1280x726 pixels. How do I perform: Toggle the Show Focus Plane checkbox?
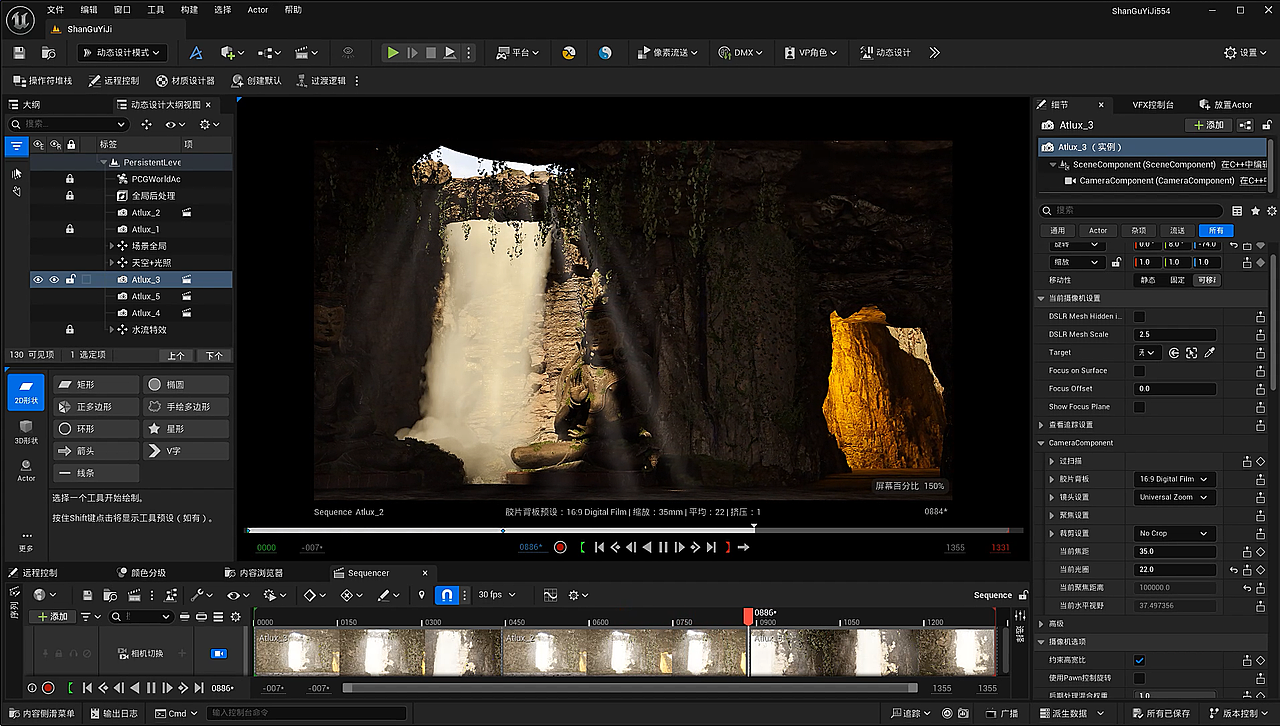pos(1139,407)
